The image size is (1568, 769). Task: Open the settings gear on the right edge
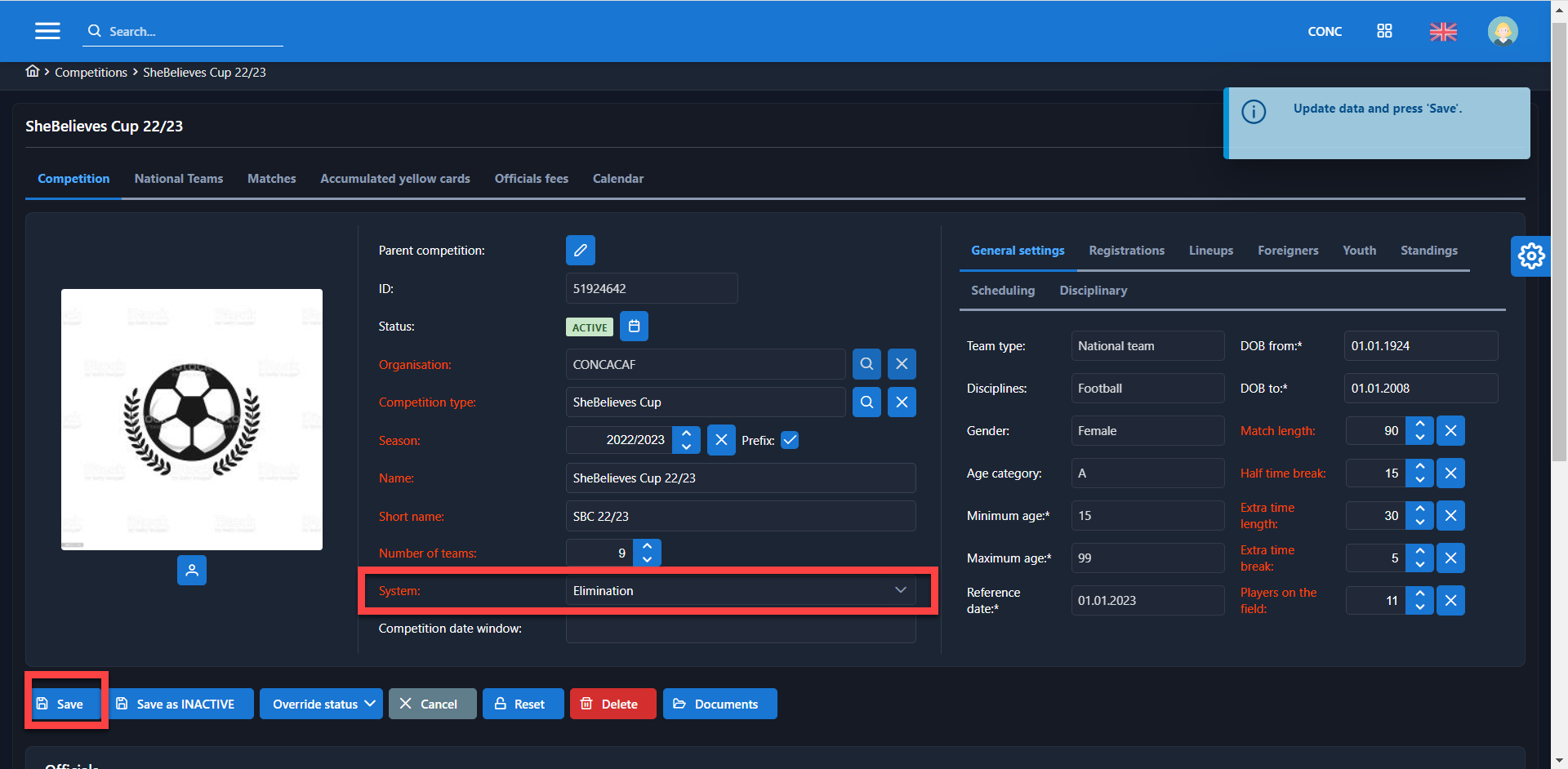point(1530,256)
